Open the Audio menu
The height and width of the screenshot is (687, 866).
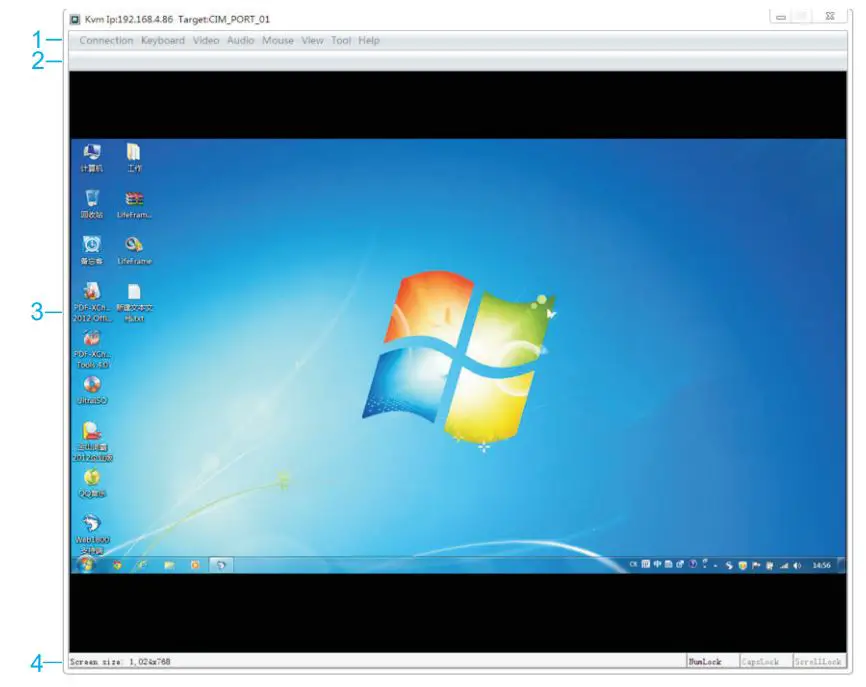click(x=240, y=40)
